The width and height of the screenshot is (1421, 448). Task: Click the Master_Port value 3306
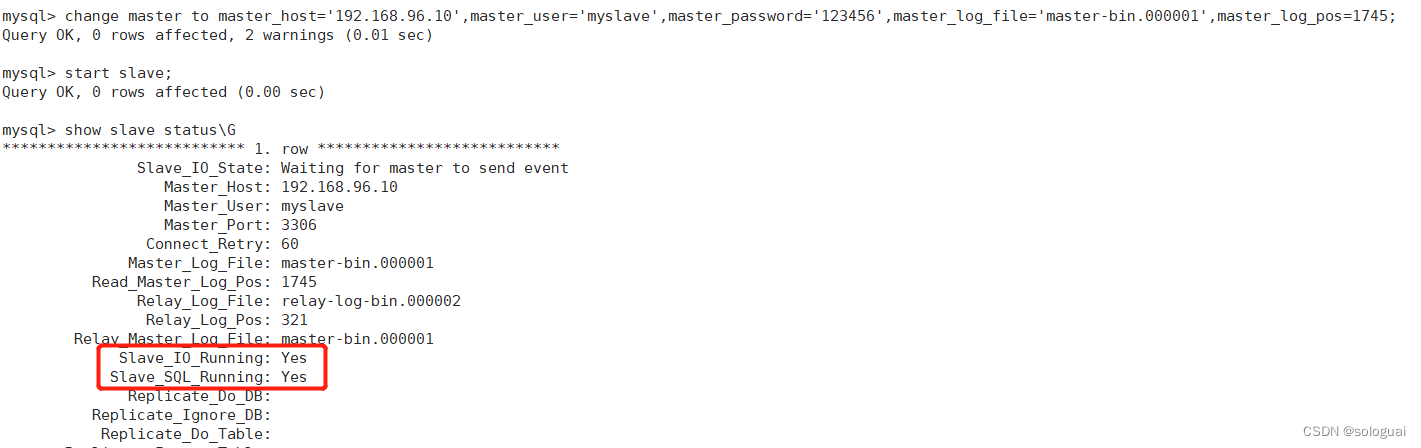[299, 225]
